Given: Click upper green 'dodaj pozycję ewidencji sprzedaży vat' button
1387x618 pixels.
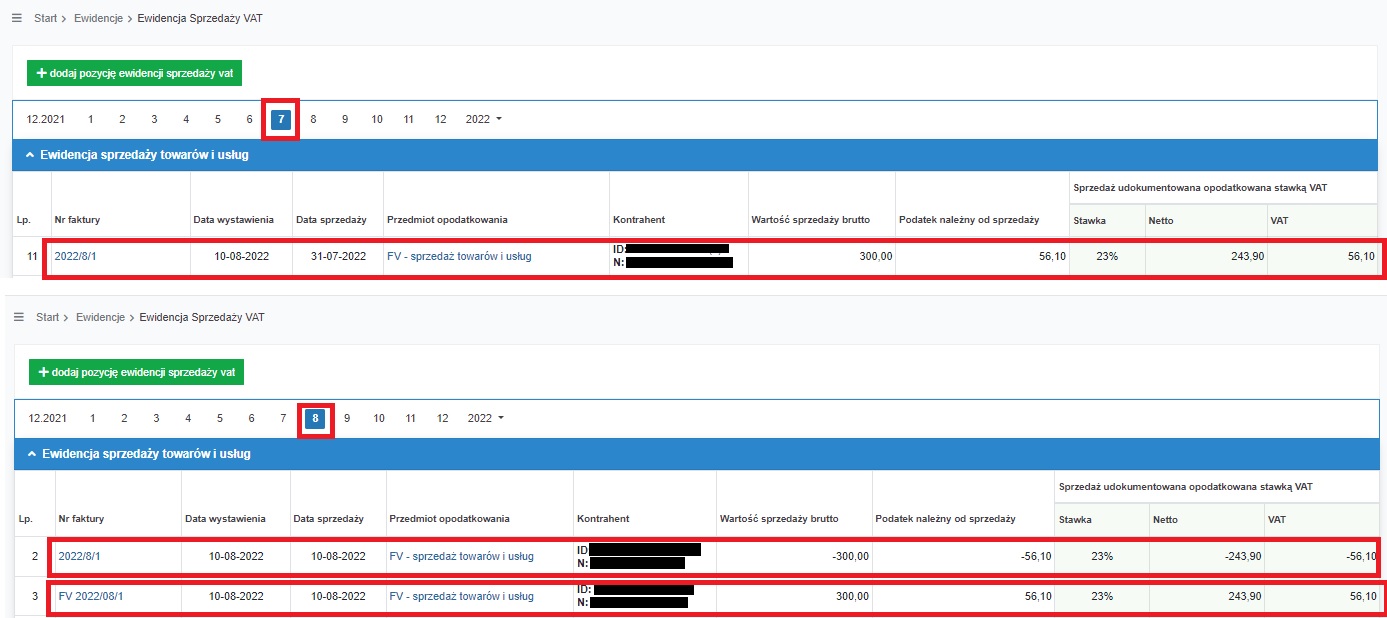Looking at the screenshot, I should (134, 73).
